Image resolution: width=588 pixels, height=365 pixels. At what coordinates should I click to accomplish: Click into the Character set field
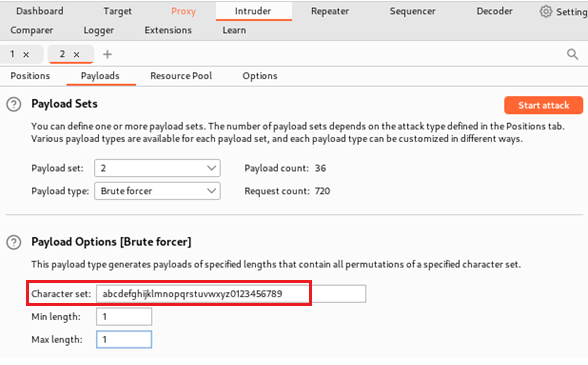231,294
